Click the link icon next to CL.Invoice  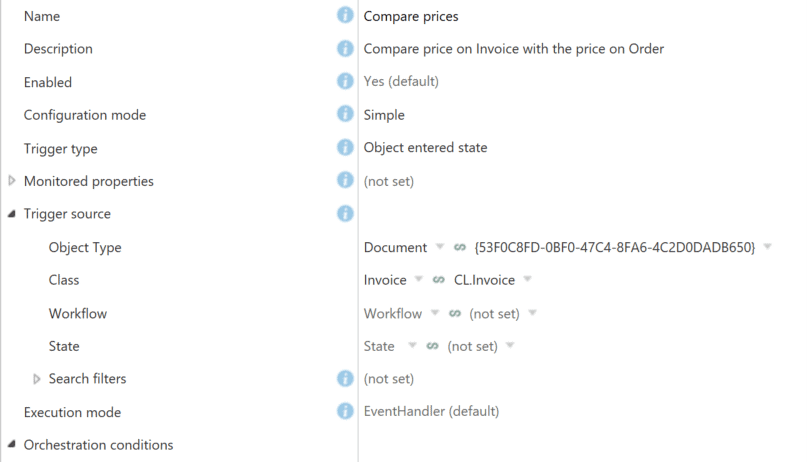tap(438, 280)
